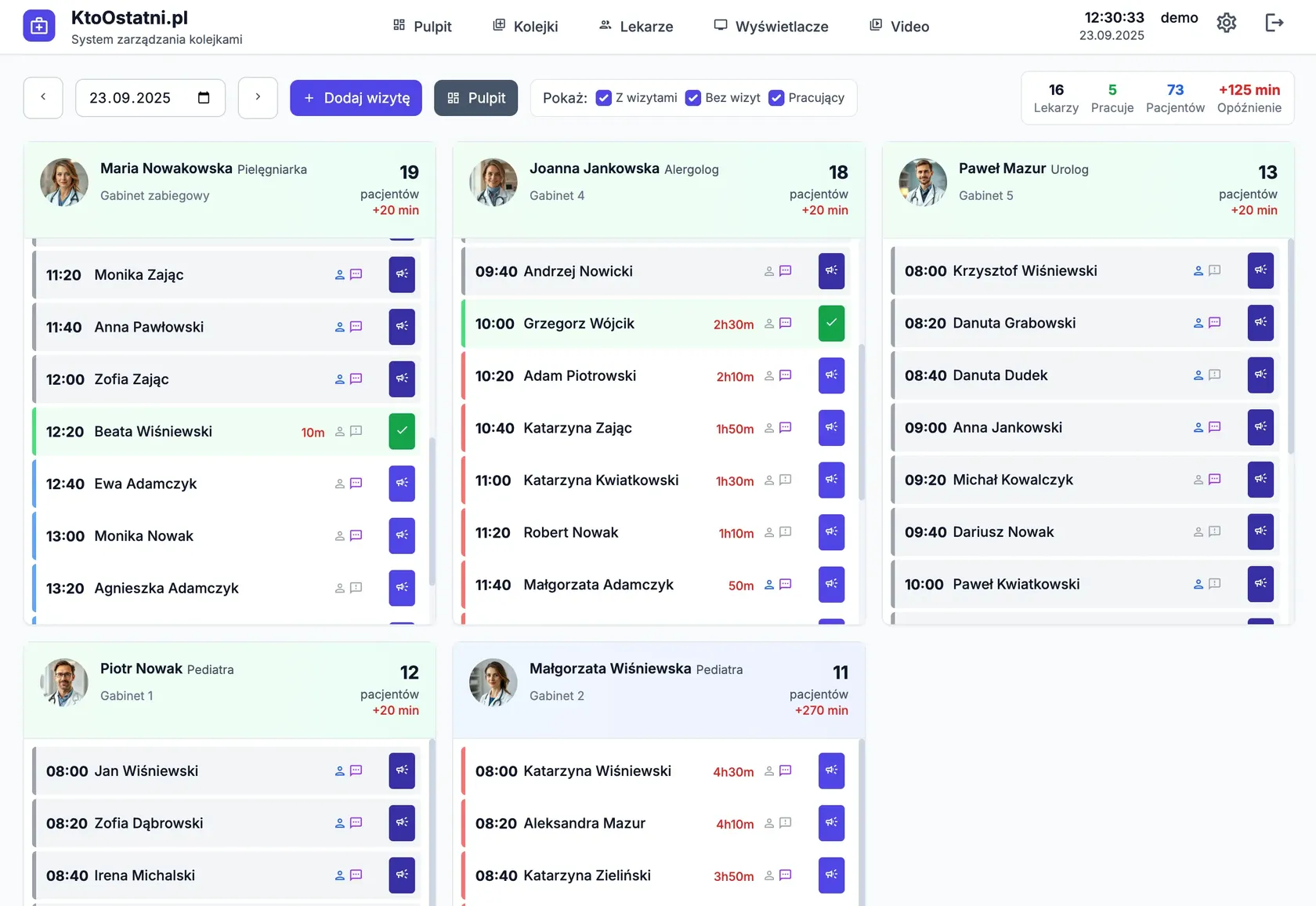This screenshot has width=1316, height=906.
Task: Uncheck the "Bez wizyt" filter
Action: [693, 98]
